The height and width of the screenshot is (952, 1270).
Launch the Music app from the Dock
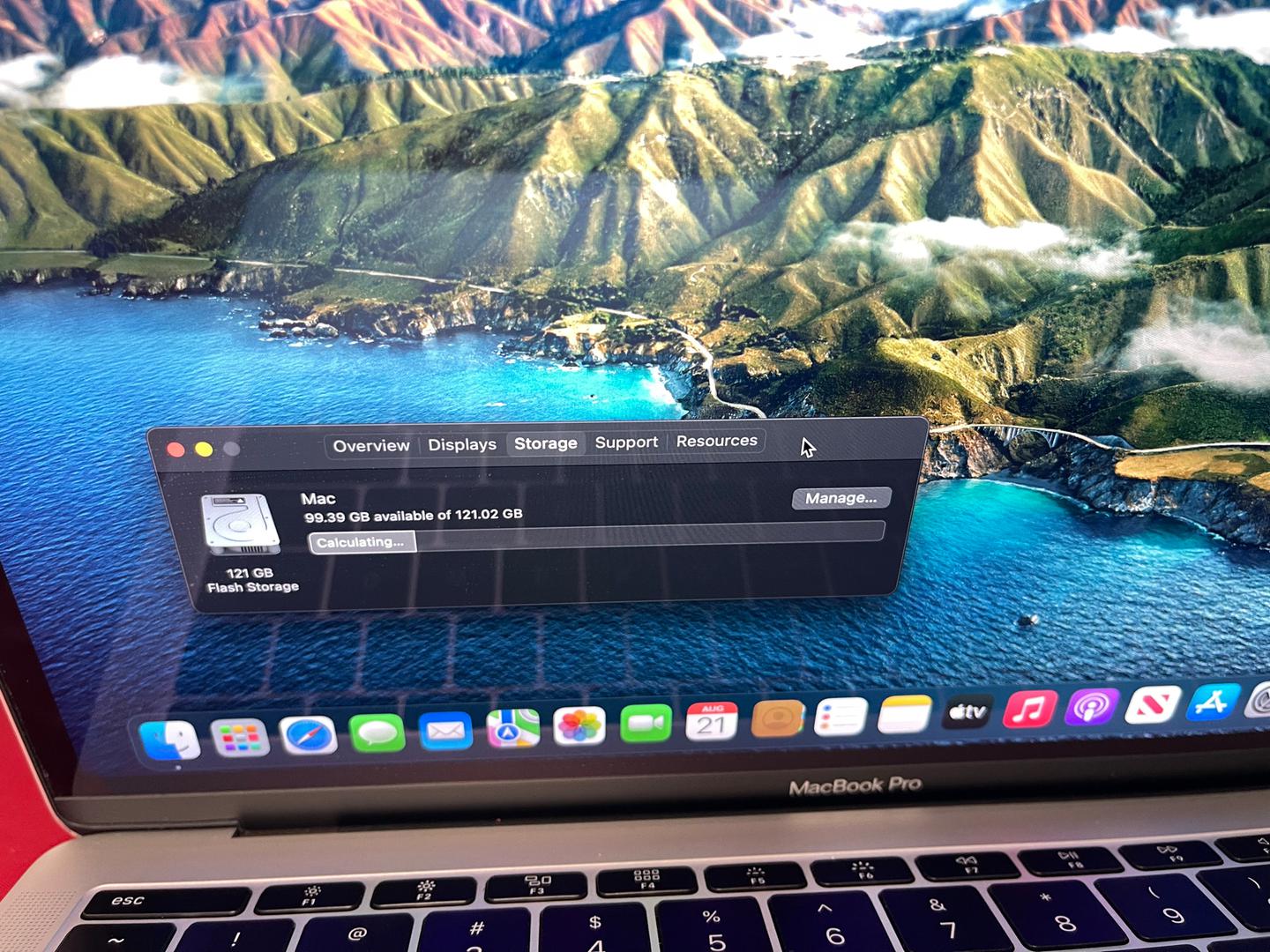(1029, 708)
